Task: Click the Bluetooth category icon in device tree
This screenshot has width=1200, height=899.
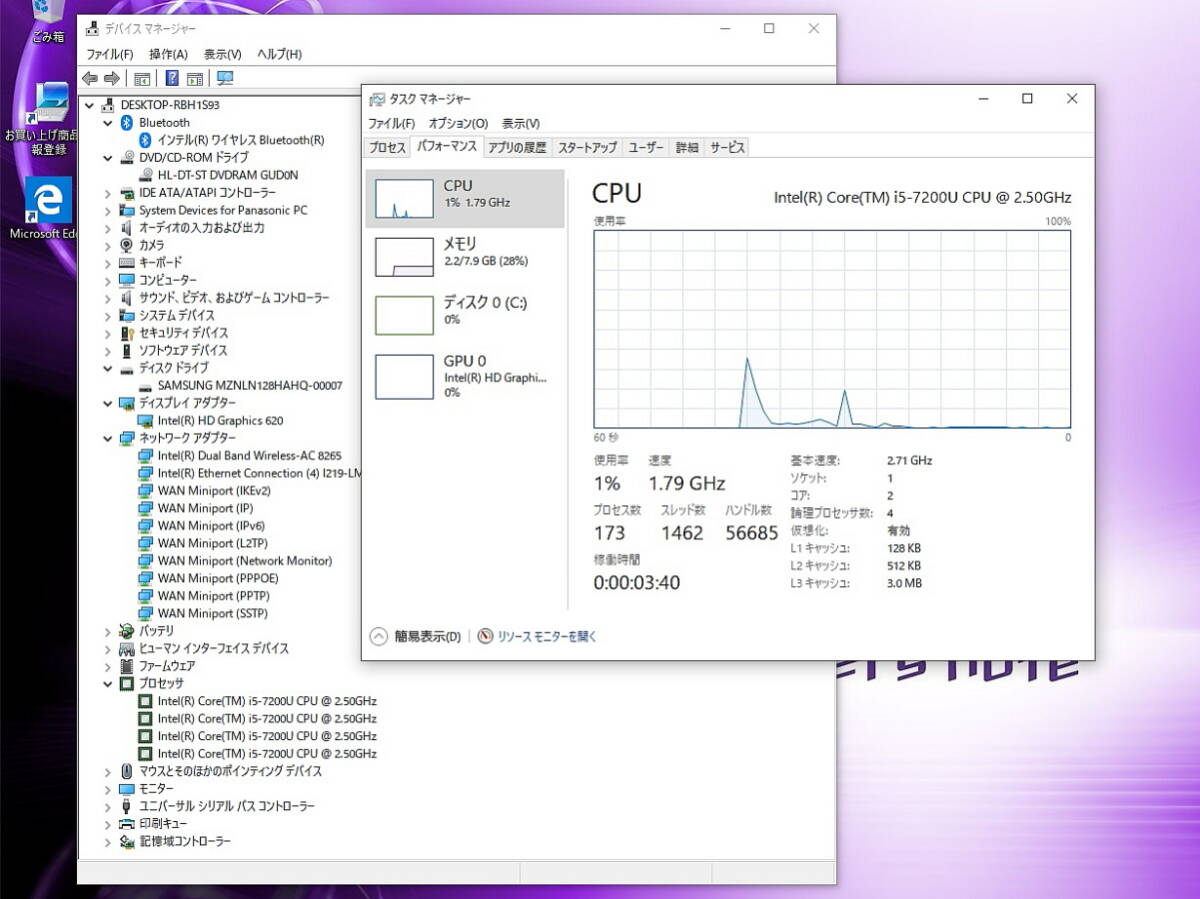Action: pyautogui.click(x=127, y=123)
